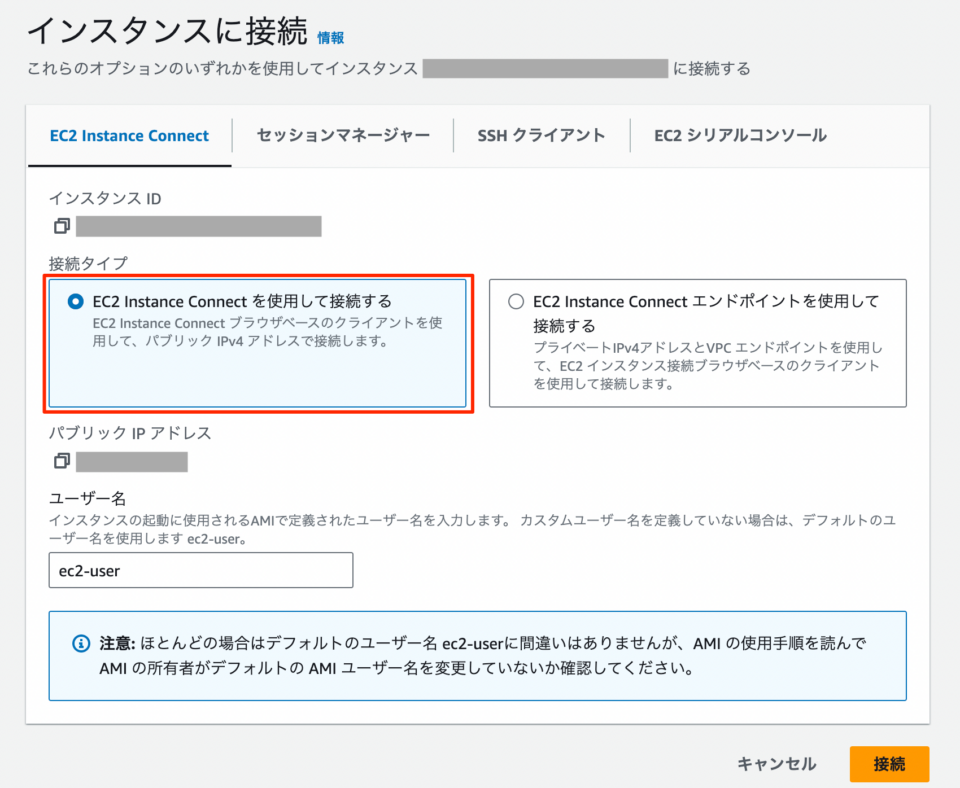Viewport: 960px width, 788px height.
Task: Open the EC2 シリアルコンソール tab
Action: click(740, 136)
